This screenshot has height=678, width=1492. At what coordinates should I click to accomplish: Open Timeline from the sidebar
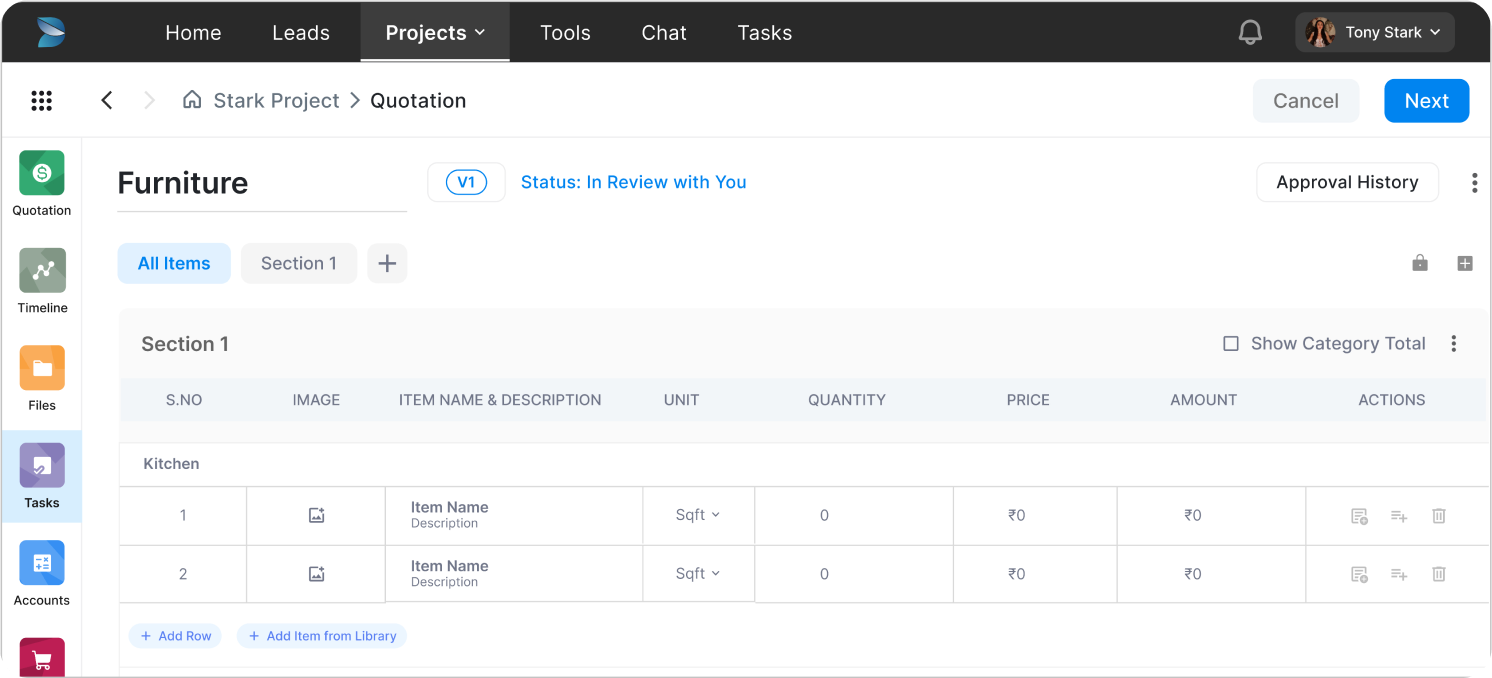(x=42, y=271)
